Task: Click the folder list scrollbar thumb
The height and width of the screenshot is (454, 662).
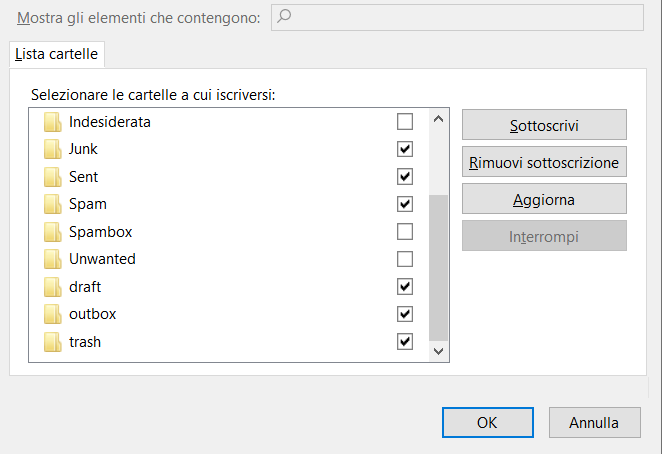Action: click(x=438, y=268)
